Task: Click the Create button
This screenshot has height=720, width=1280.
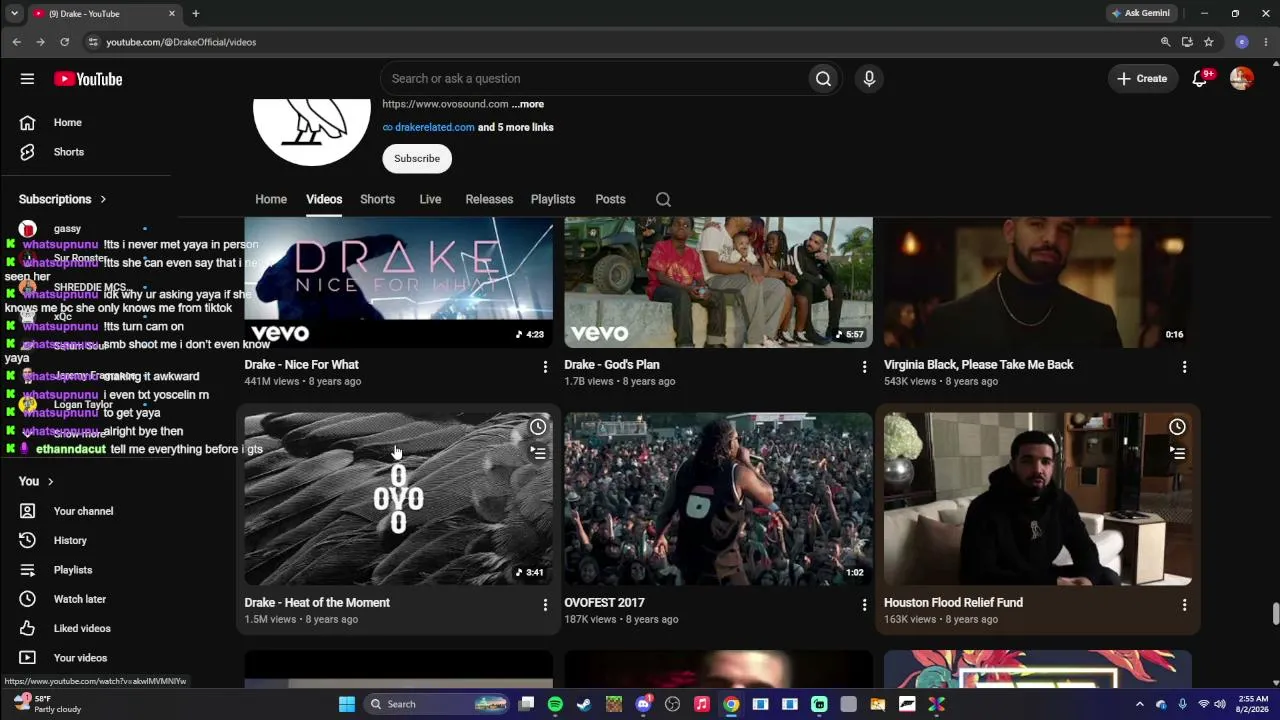Action: pyautogui.click(x=1142, y=79)
